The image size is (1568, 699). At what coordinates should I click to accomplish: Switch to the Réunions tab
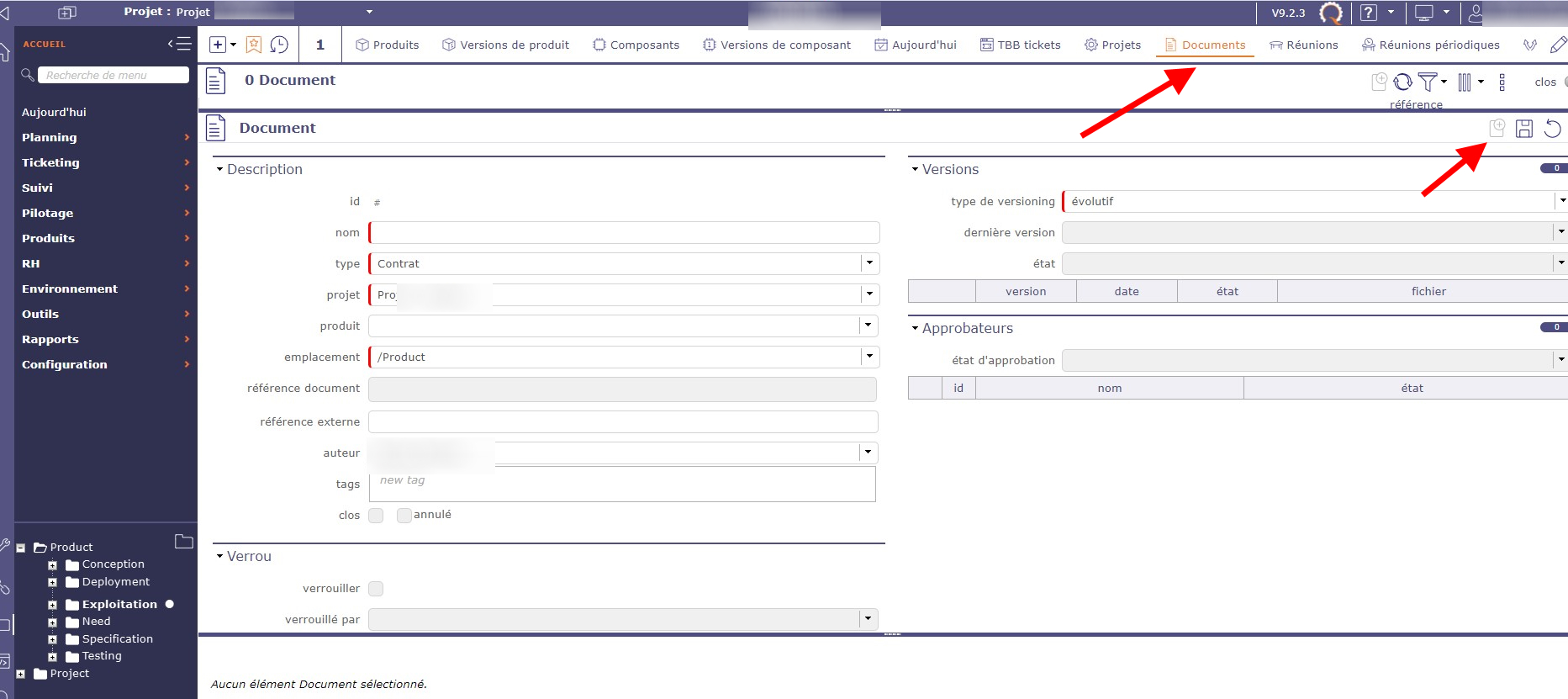coord(1304,45)
